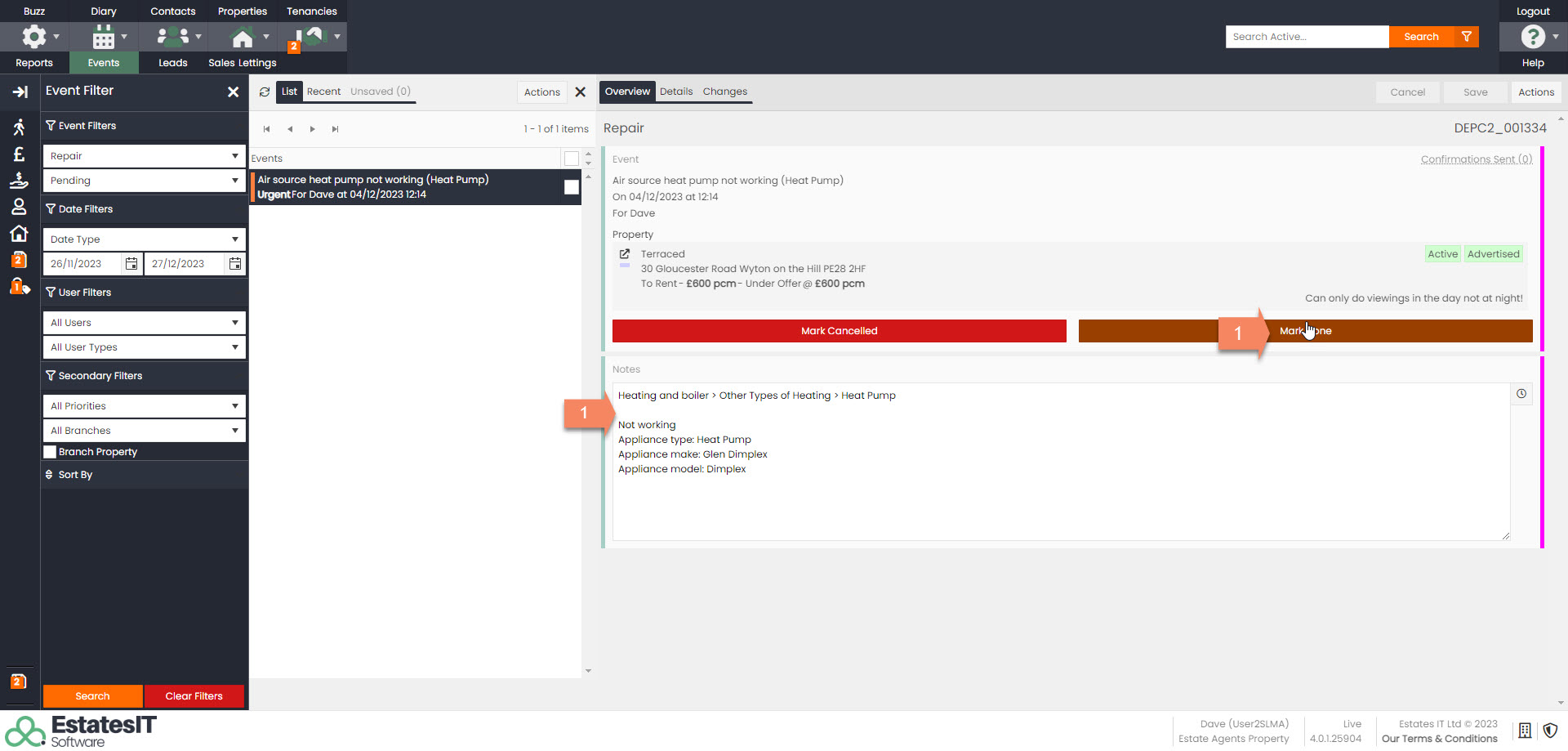Go to the last page of events

tap(335, 129)
